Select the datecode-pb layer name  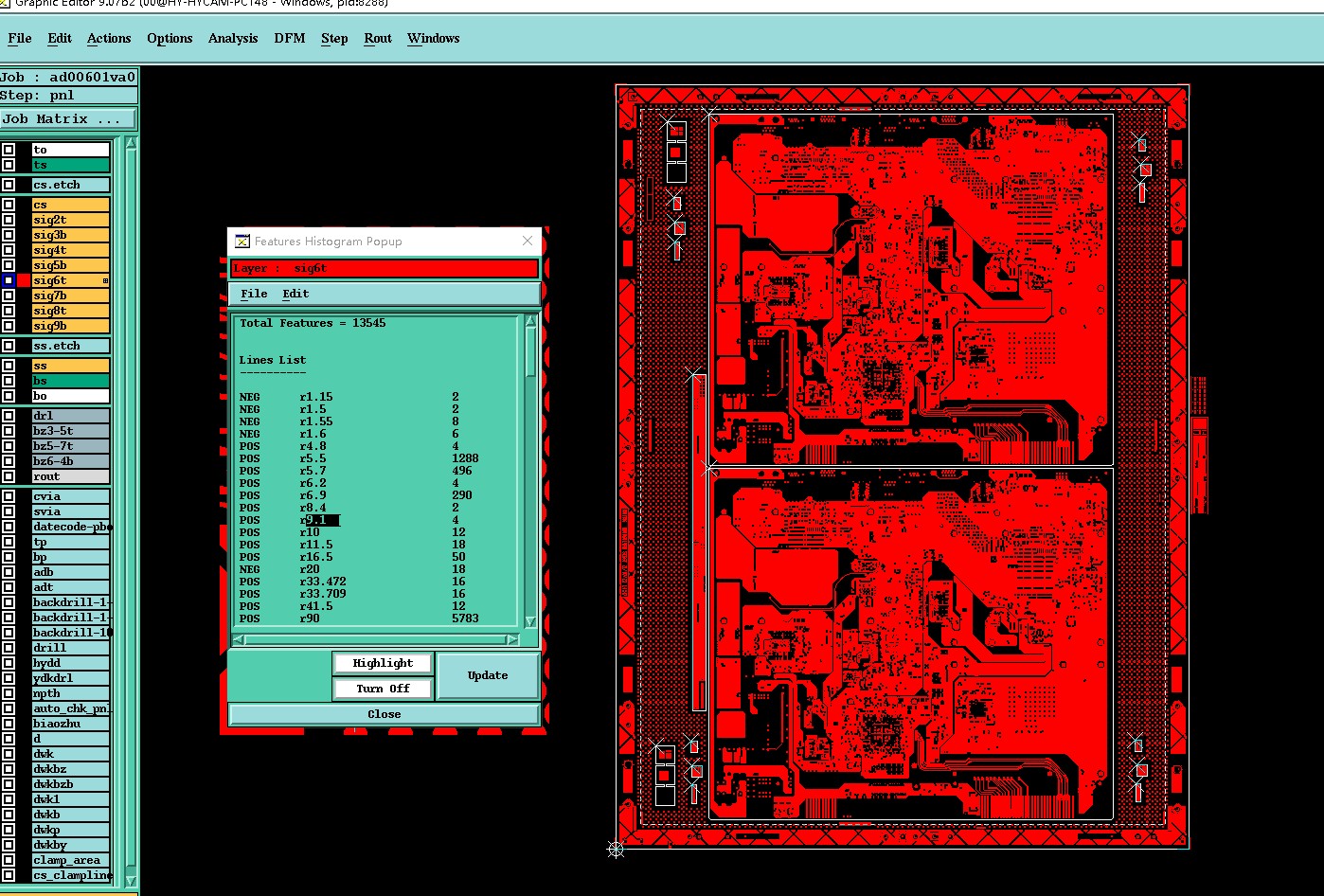tap(71, 527)
